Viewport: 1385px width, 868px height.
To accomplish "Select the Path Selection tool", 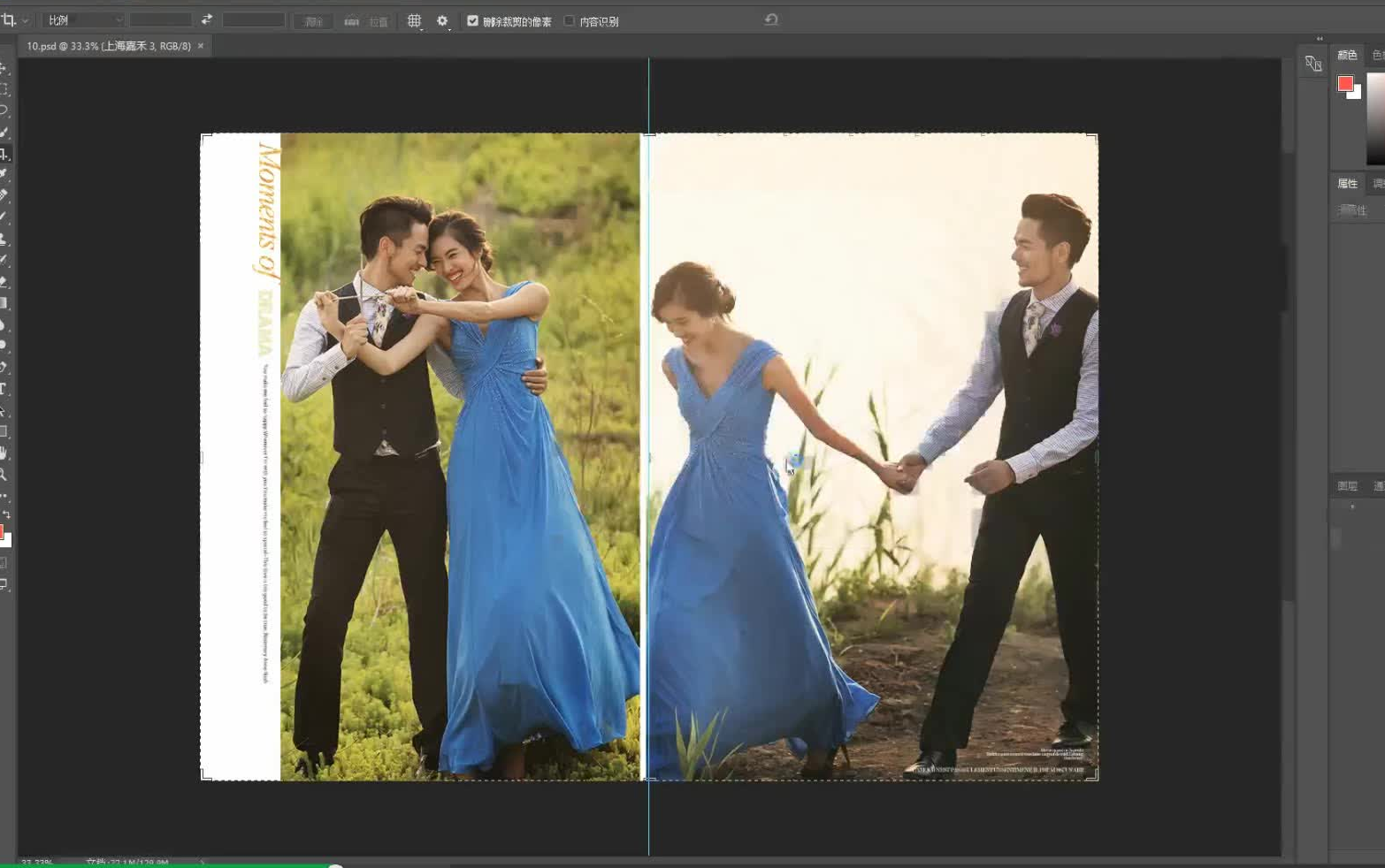I will (x=4, y=410).
